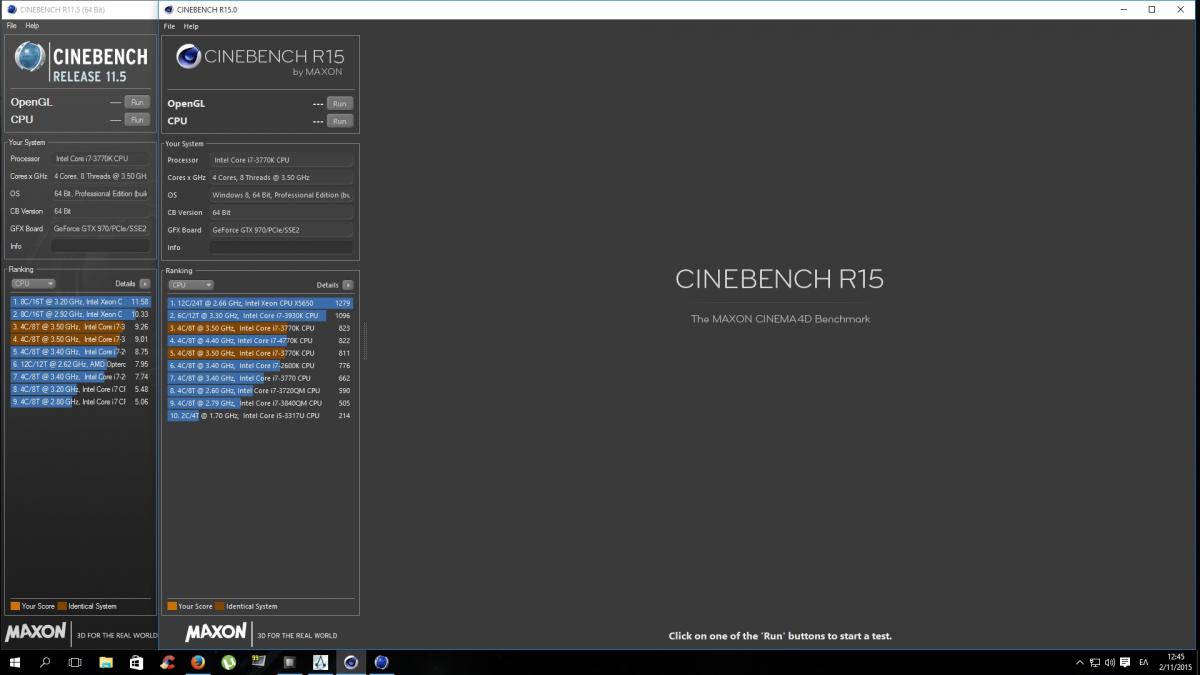Select R11.5 ranking row scoring 8.75

(x=80, y=351)
